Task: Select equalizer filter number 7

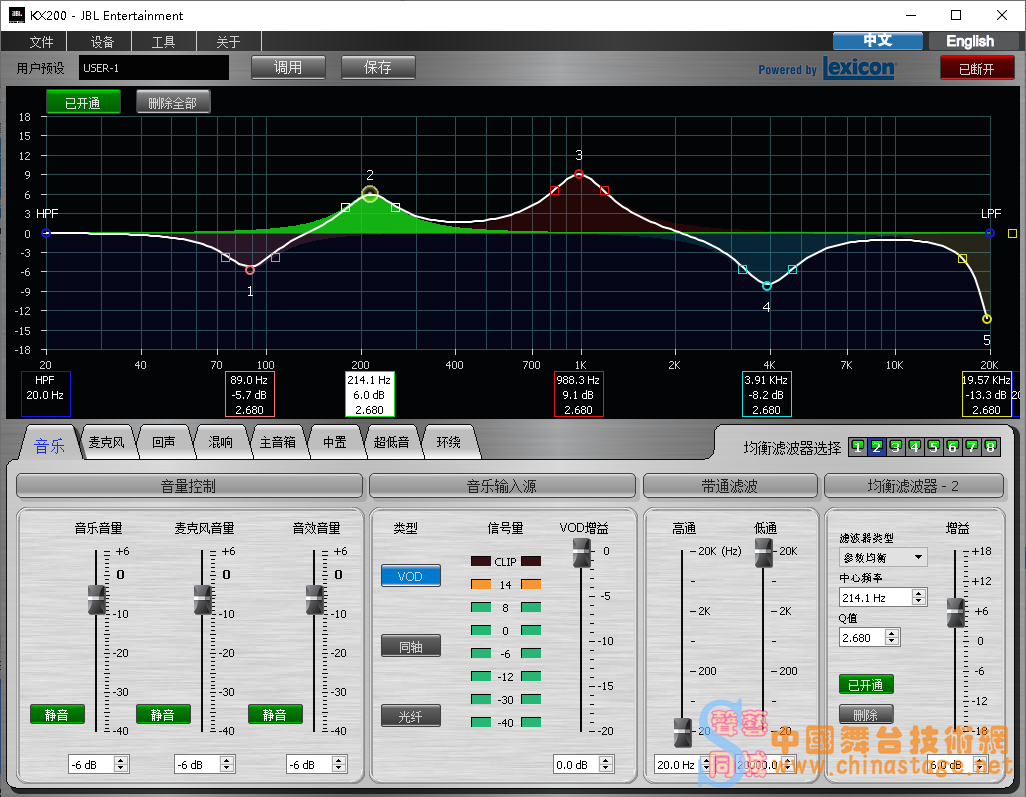Action: click(972, 447)
